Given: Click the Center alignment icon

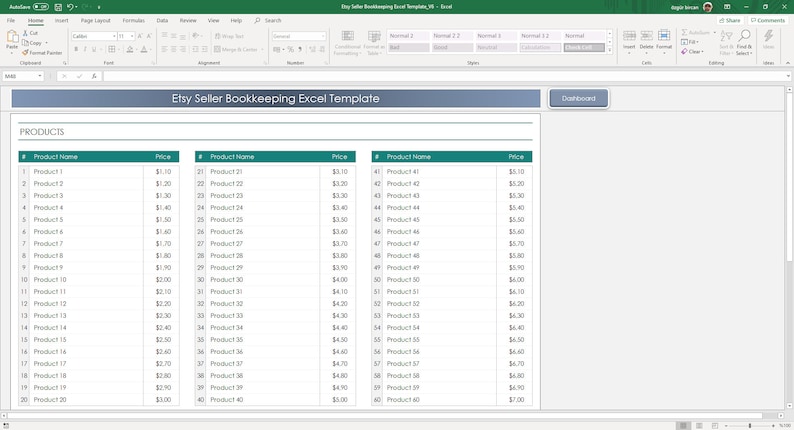Looking at the screenshot, I should [173, 49].
